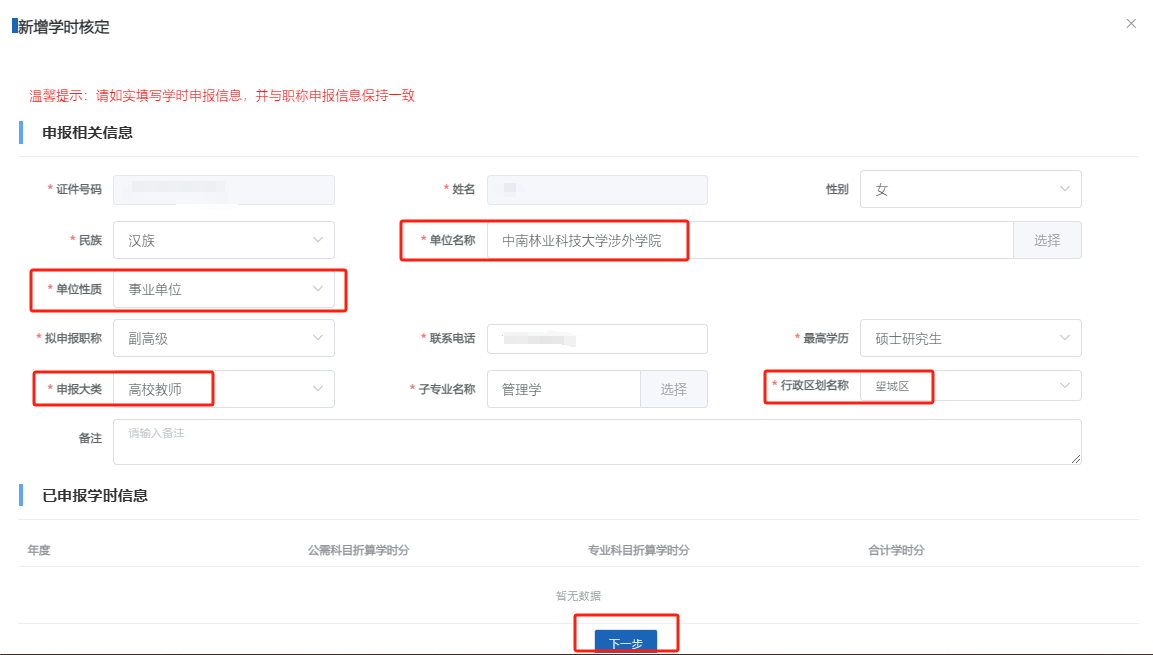Click into the 备注 textarea

(x=597, y=442)
